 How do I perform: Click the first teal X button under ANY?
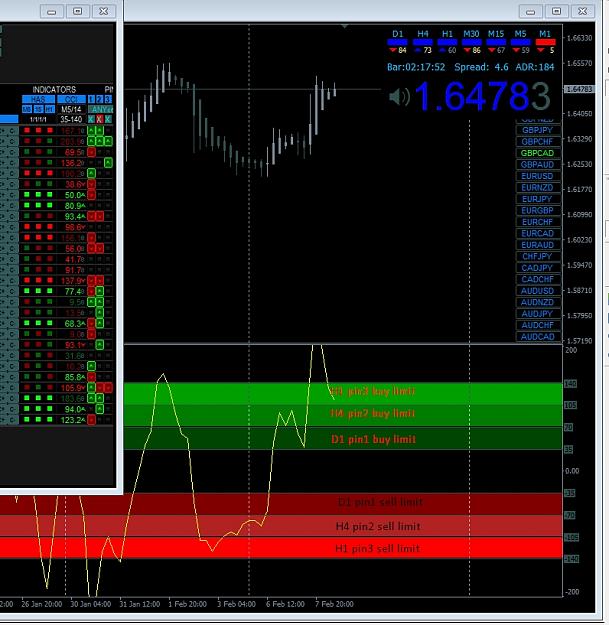91,119
